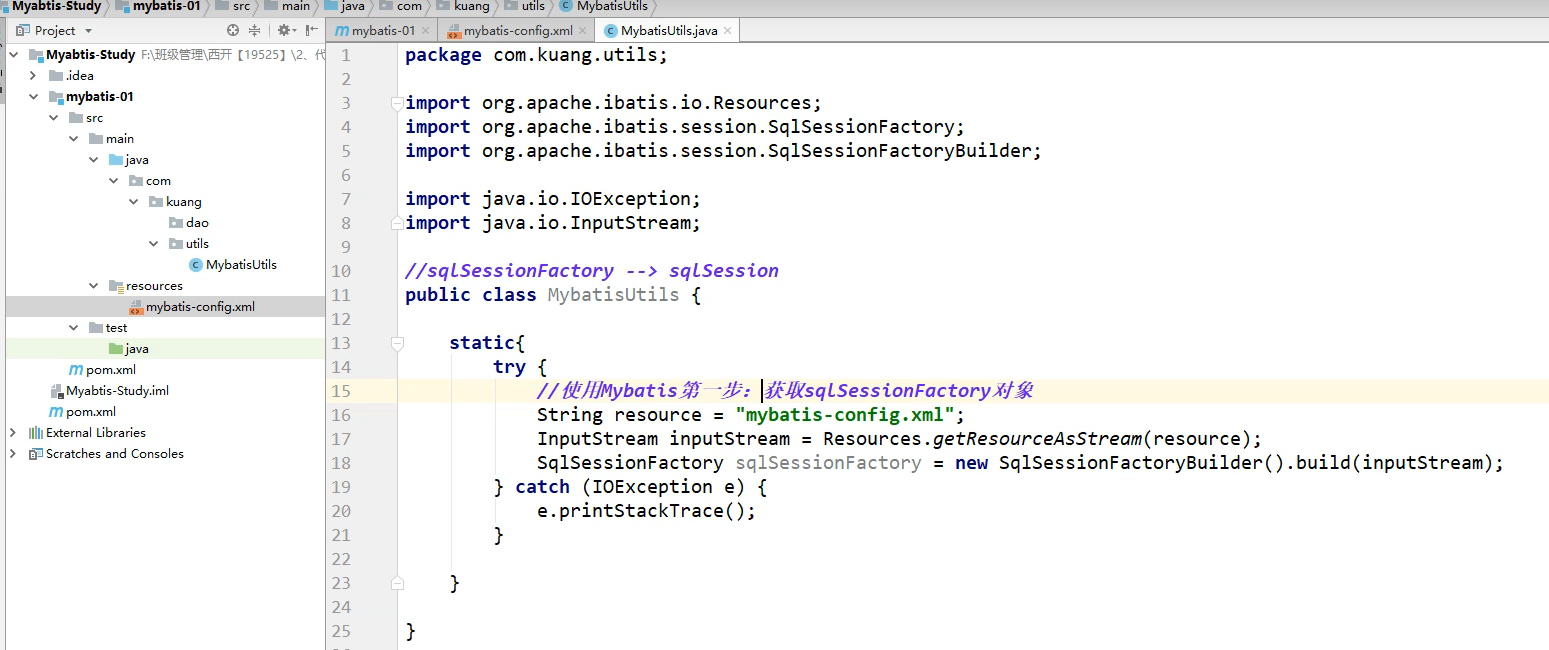This screenshot has width=1549, height=650.
Task: Click import java.io.InputStream line
Action: coord(553,223)
